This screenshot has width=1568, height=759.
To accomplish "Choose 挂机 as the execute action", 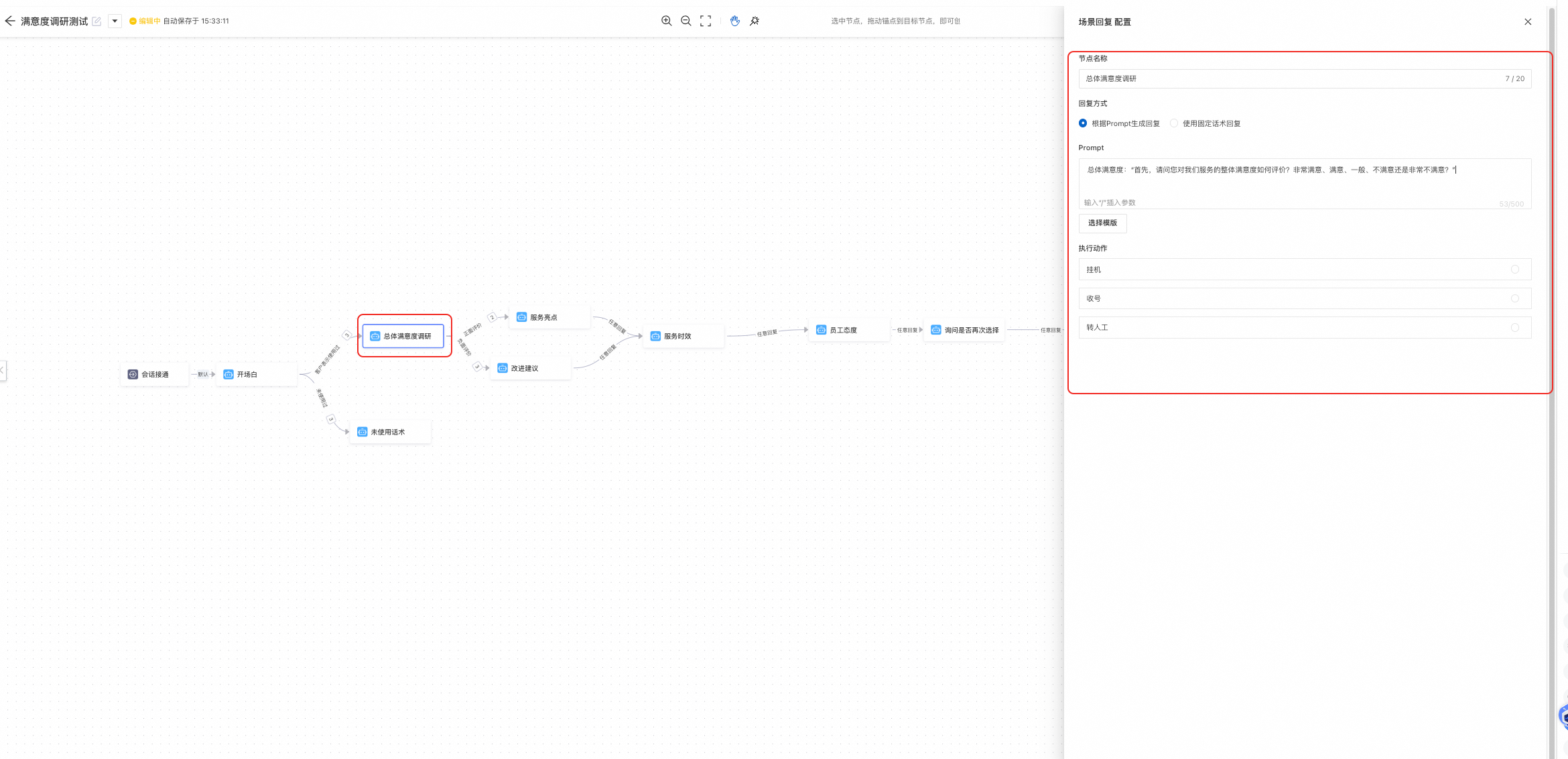I will tap(1514, 270).
